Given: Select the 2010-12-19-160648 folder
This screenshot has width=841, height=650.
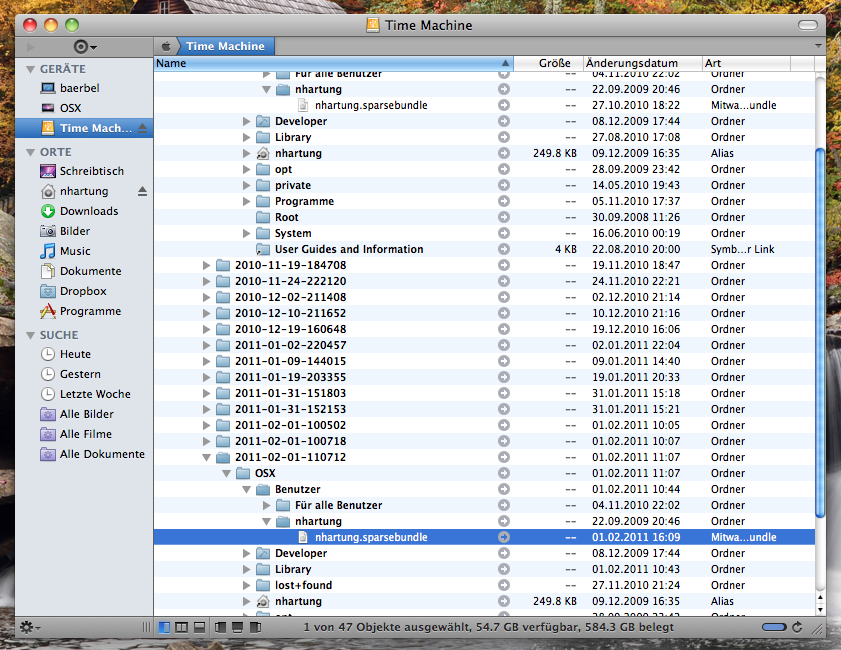Looking at the screenshot, I should pyautogui.click(x=484, y=329).
